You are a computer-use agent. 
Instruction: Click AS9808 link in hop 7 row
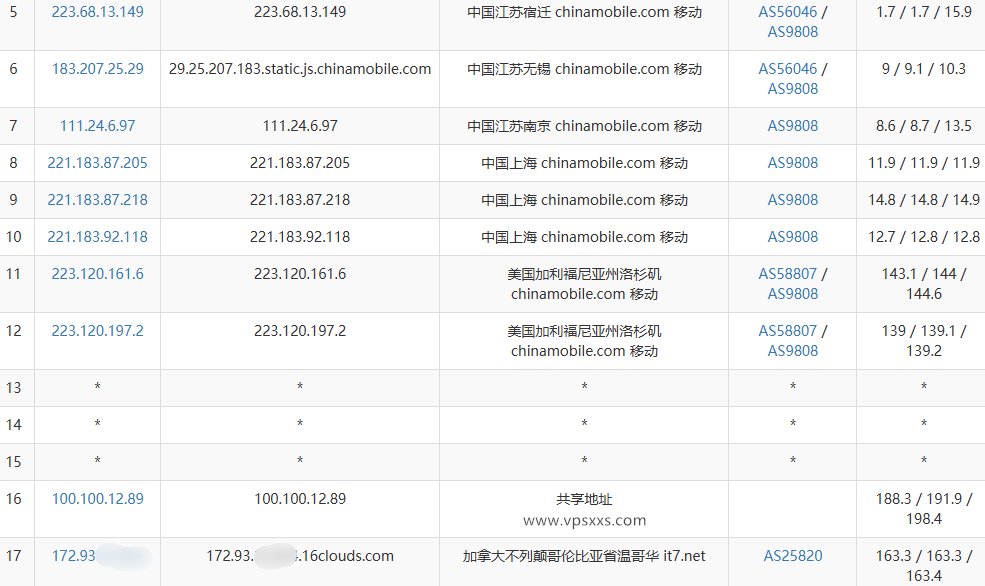tap(793, 126)
